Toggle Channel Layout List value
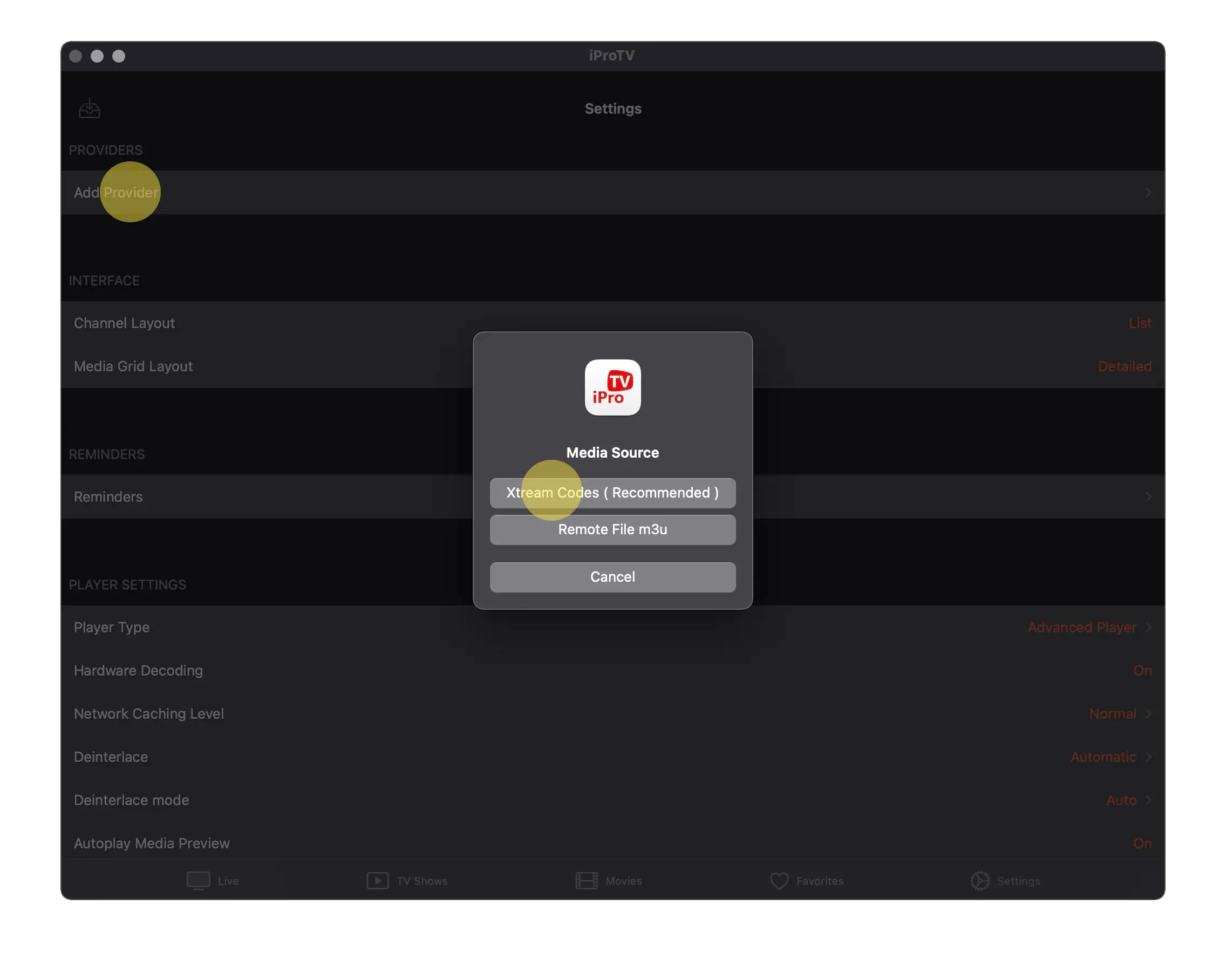The image size is (1226, 980). (x=1140, y=323)
